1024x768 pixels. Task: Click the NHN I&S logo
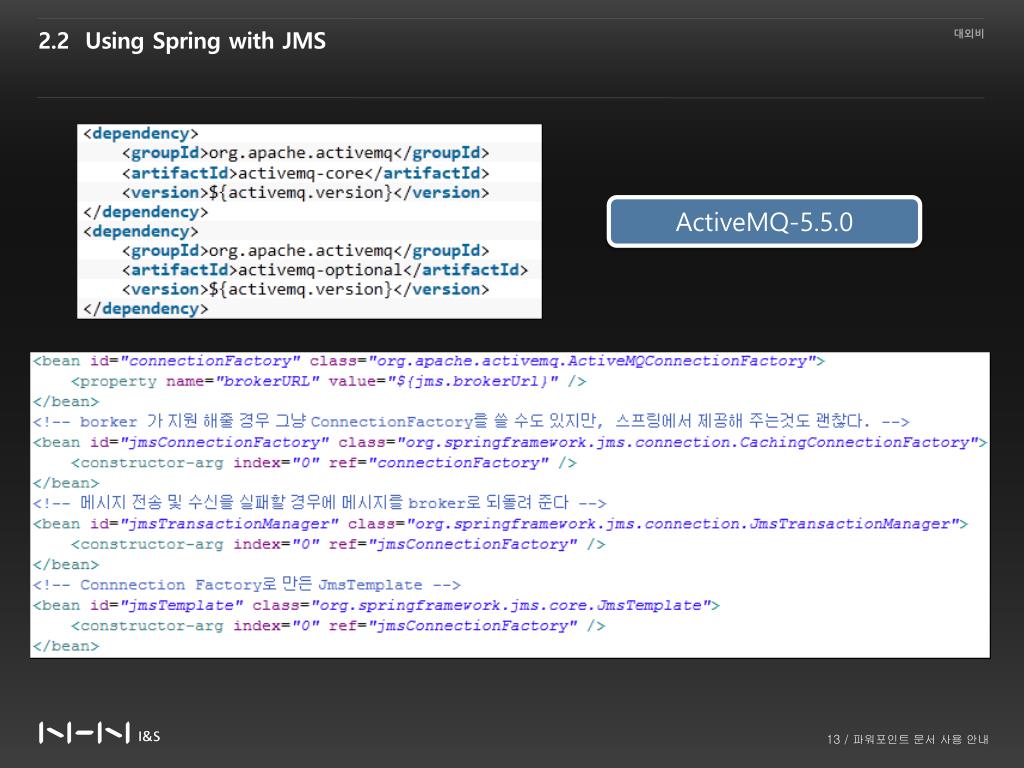click(x=99, y=733)
